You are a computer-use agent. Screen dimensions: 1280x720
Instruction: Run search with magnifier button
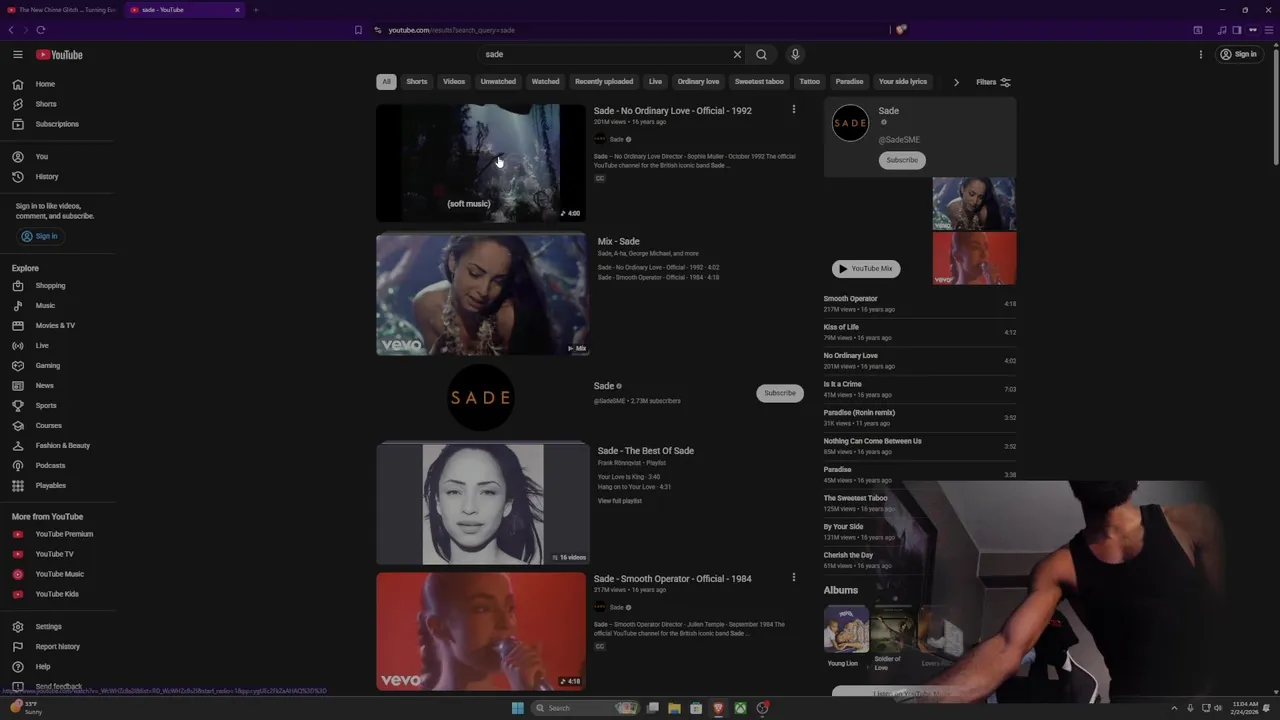coord(762,54)
